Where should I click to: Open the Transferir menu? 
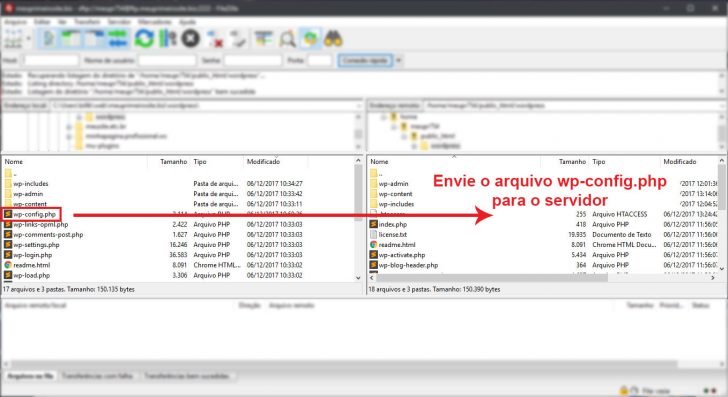click(87, 22)
